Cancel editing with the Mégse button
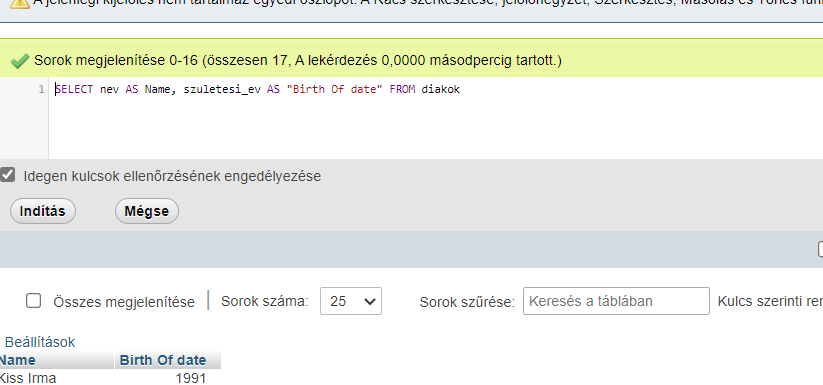The width and height of the screenshot is (823, 385). (147, 211)
